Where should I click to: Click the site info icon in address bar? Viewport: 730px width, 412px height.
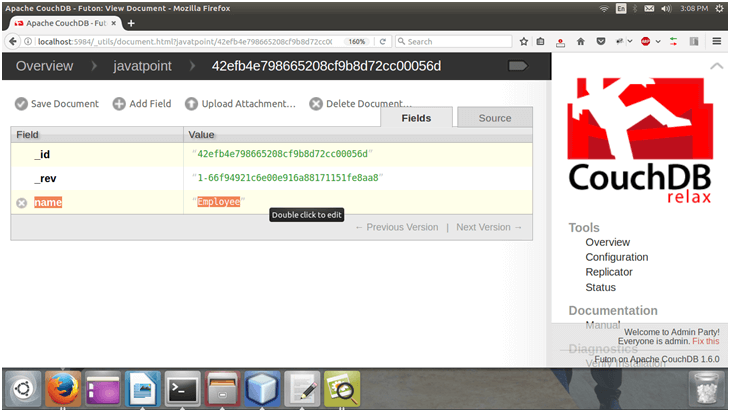tap(28, 41)
